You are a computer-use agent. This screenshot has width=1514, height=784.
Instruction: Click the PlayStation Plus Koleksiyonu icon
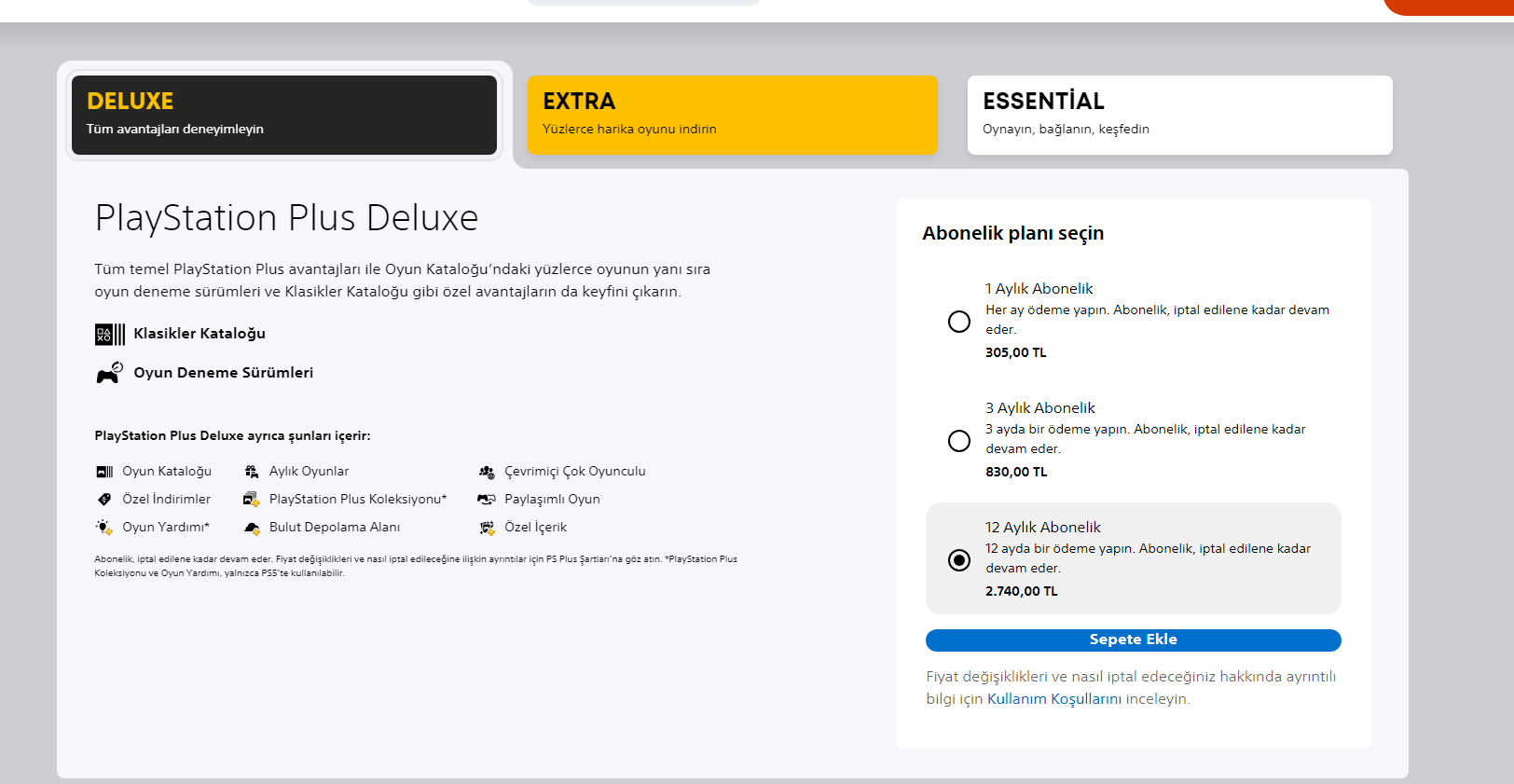click(252, 500)
